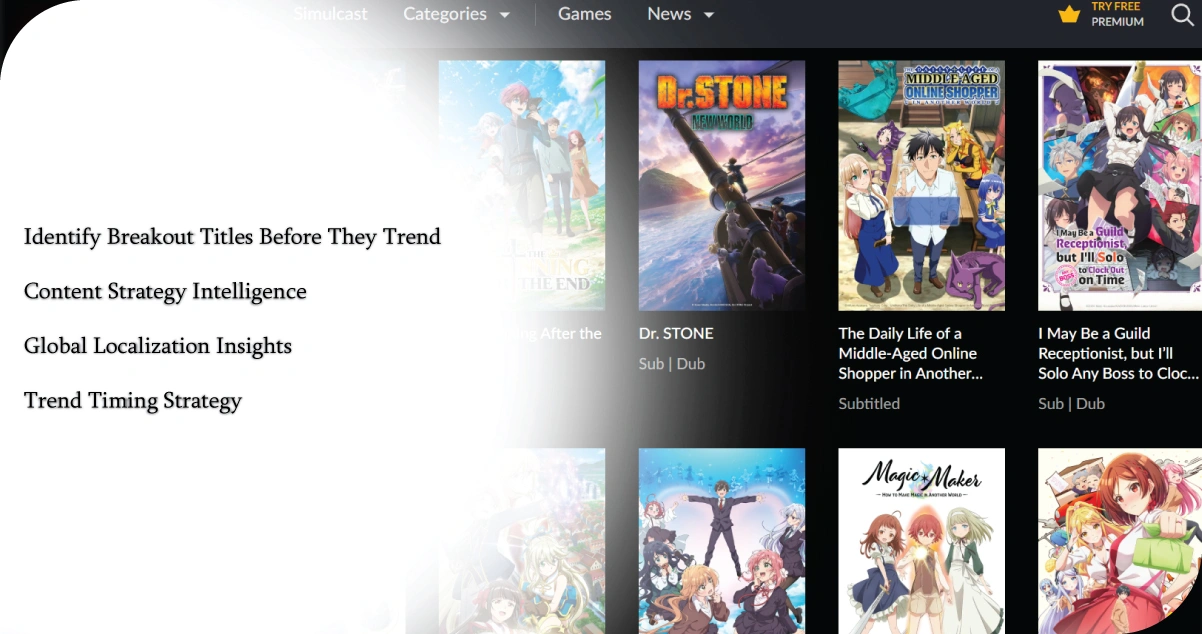The width and height of the screenshot is (1202, 634).
Task: Expand the News dropdown arrow
Action: point(709,15)
